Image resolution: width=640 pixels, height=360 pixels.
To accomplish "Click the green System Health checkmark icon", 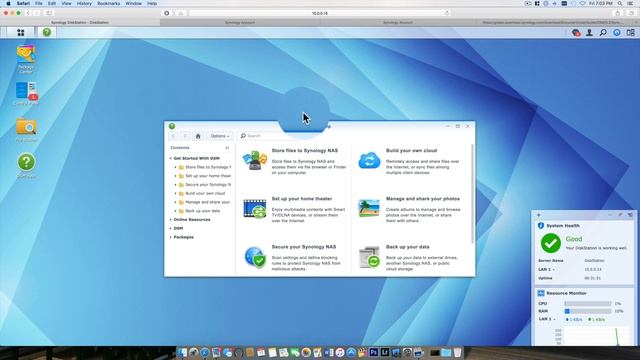I will 551,243.
